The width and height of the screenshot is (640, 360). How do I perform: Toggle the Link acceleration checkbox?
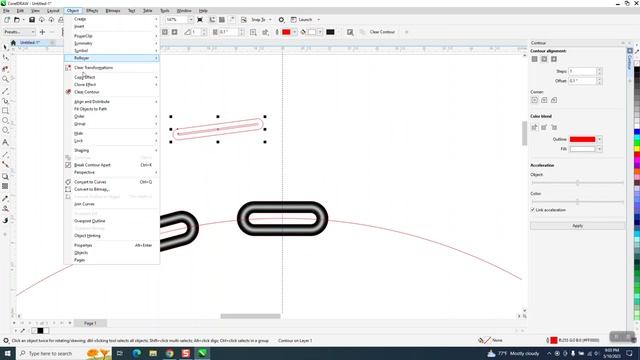pyautogui.click(x=533, y=209)
